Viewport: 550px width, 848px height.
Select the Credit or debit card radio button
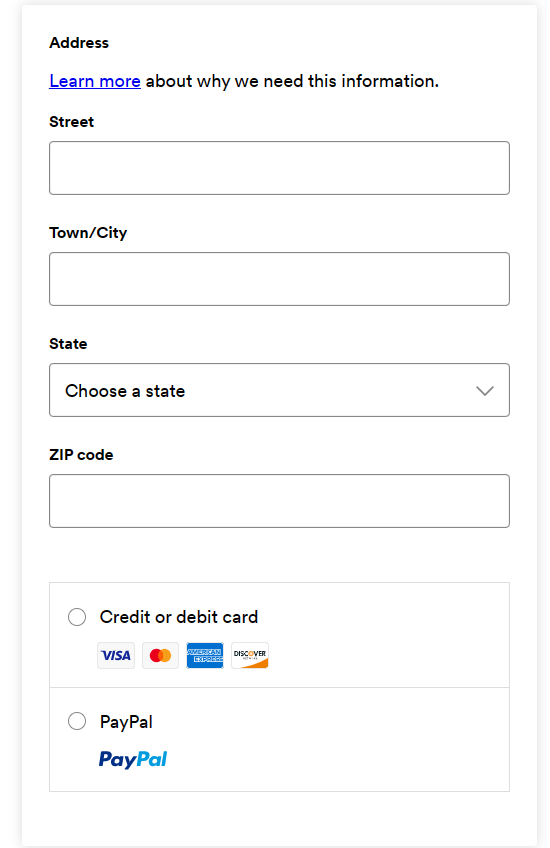[x=77, y=617]
